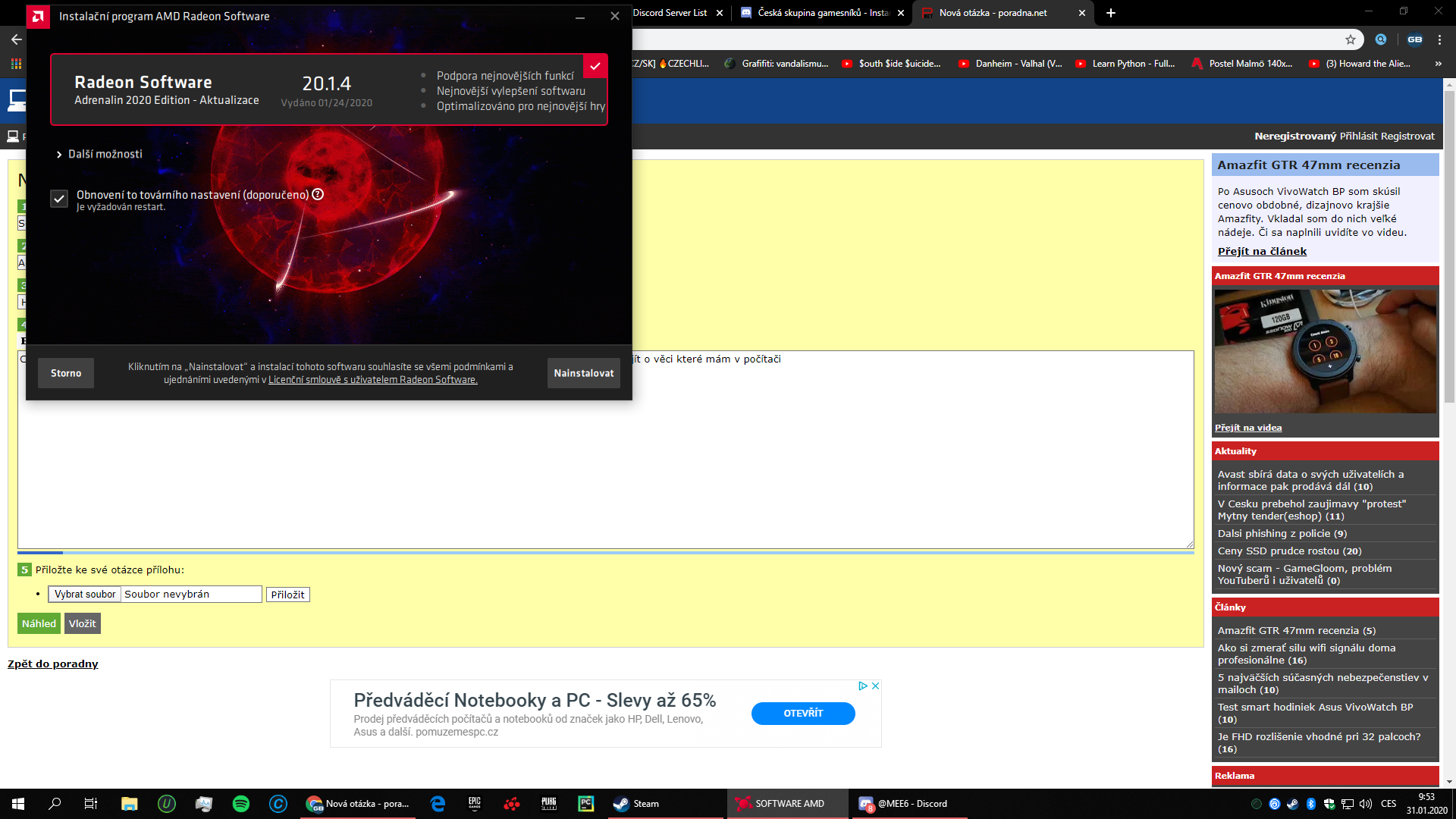Click the Nainstalovat button

tap(583, 373)
